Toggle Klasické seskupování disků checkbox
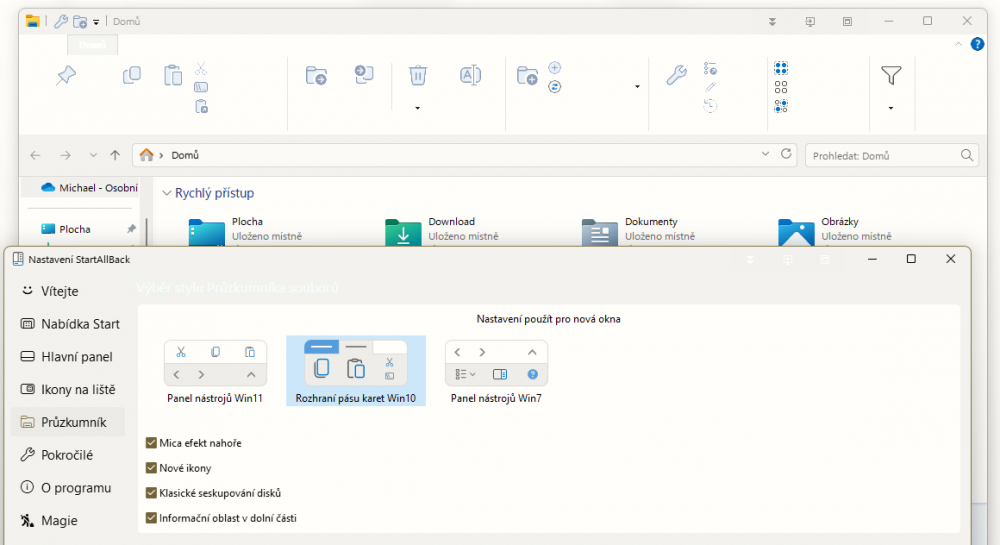1000x545 pixels. tap(151, 493)
